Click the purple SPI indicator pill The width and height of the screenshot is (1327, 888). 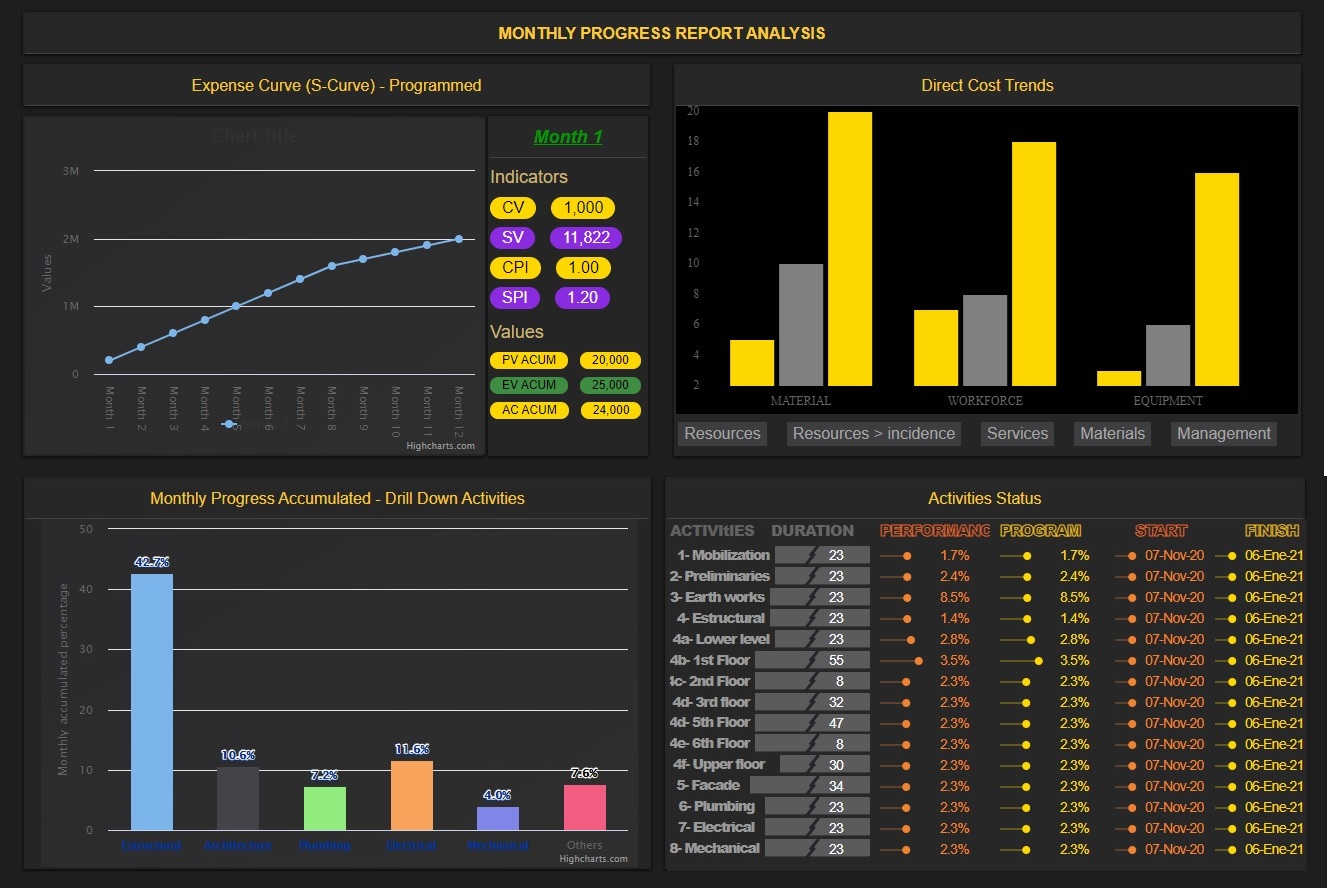coord(513,297)
